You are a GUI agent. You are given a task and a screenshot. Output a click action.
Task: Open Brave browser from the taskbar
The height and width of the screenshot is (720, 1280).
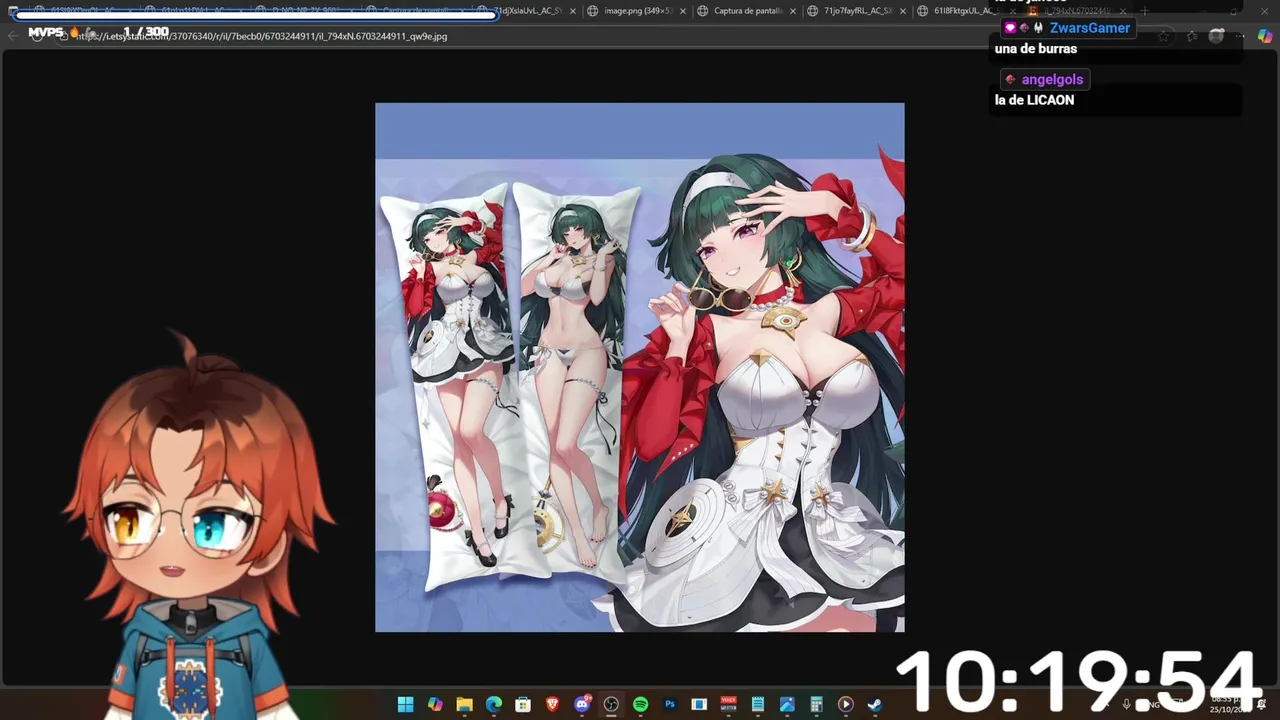pos(553,704)
